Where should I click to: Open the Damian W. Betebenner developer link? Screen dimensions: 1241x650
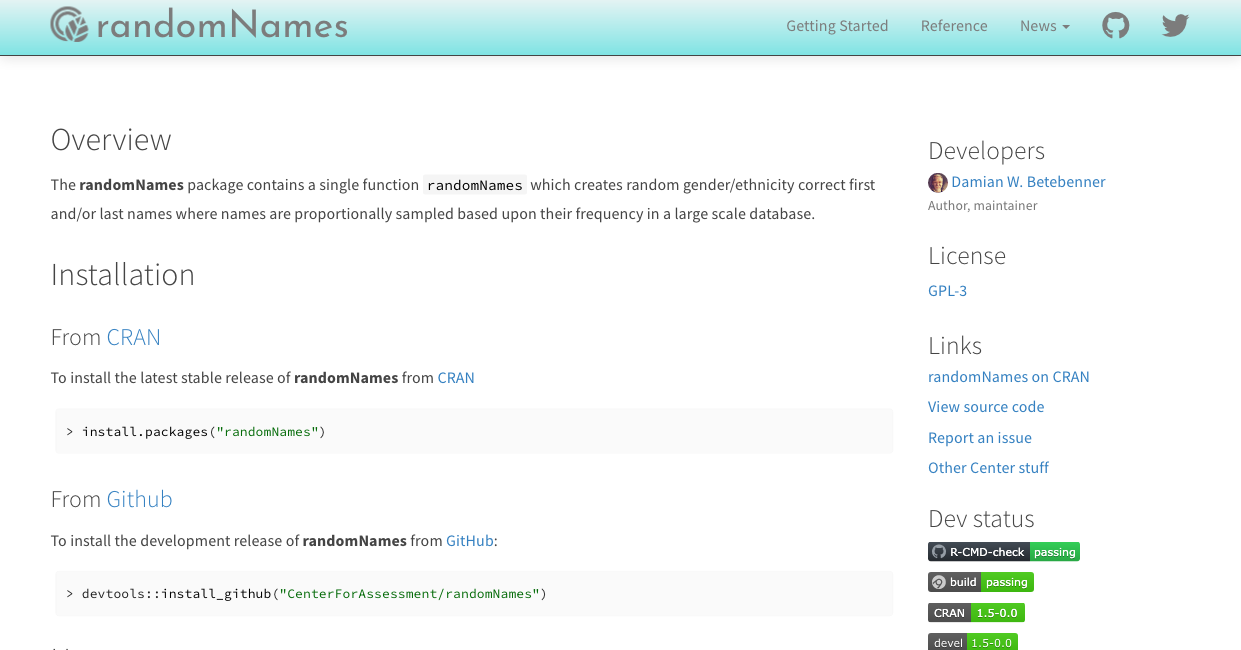[1028, 182]
